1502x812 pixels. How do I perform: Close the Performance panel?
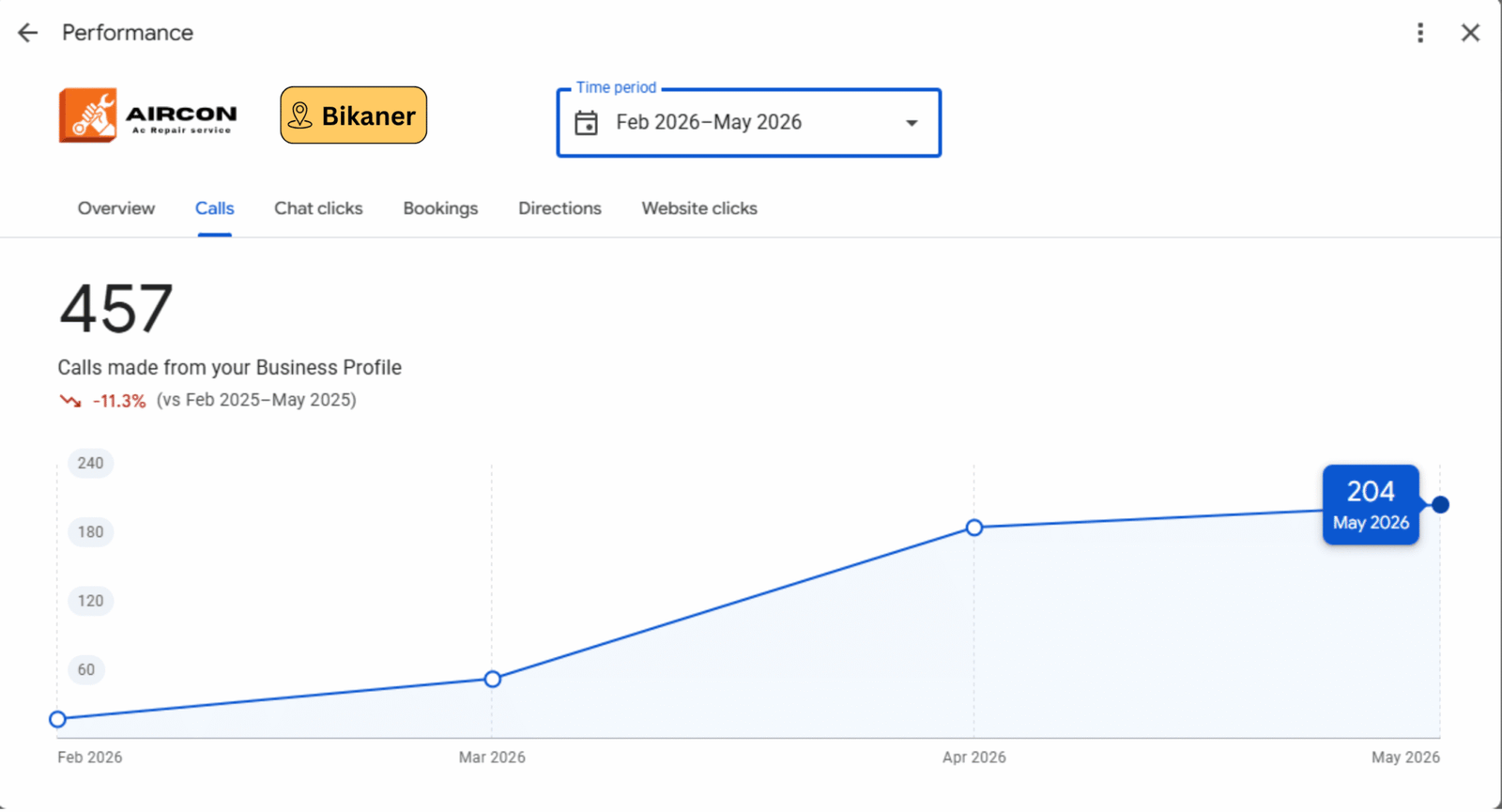1470,33
